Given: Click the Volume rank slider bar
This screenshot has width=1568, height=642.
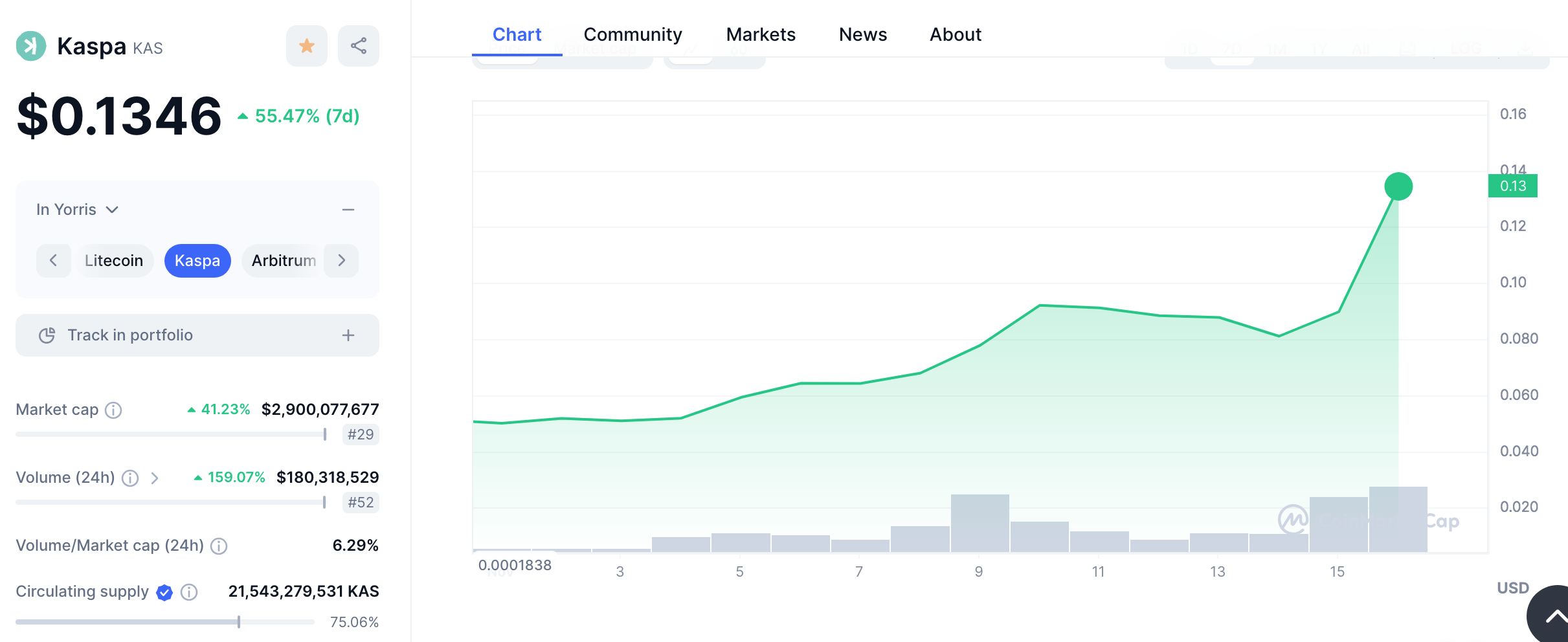Looking at the screenshot, I should coord(171,502).
